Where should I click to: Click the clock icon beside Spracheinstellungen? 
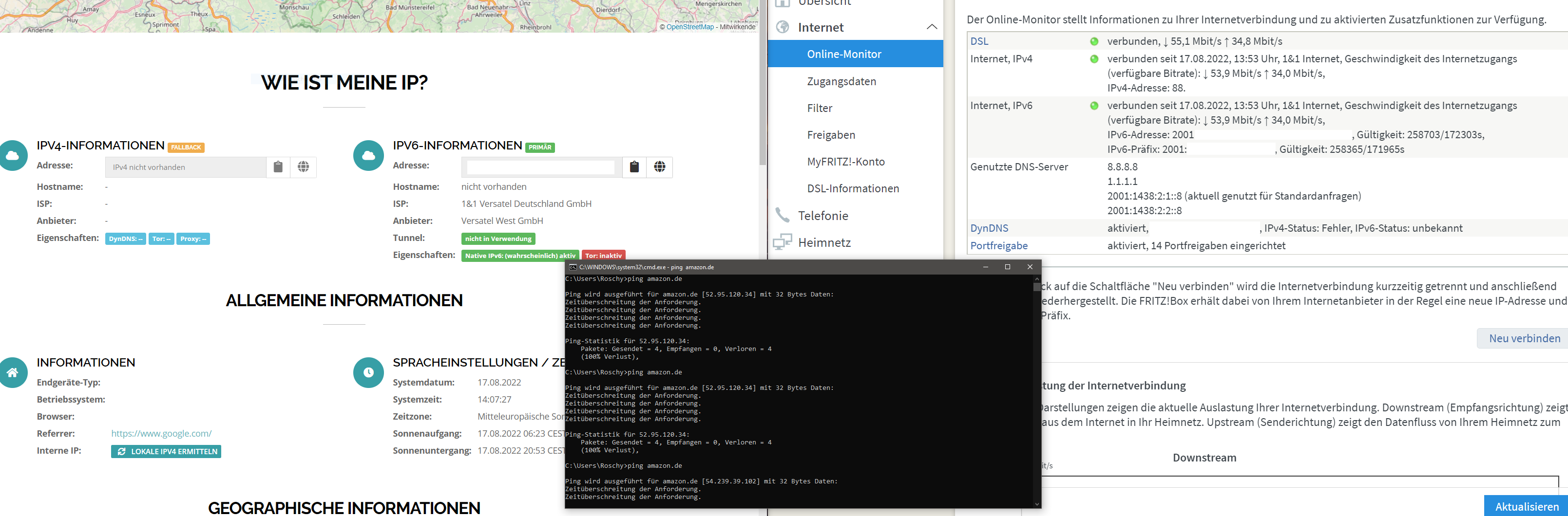[x=368, y=372]
